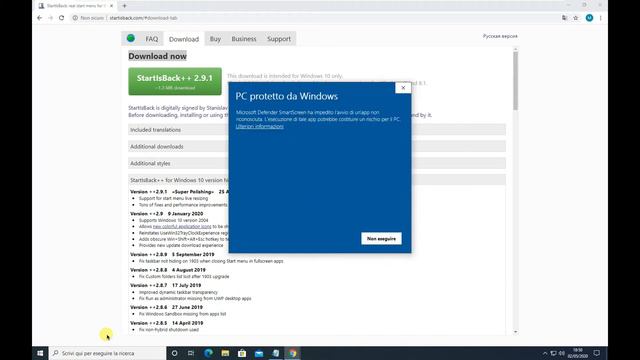Open the Mail app from the taskbar
Screen dimensions: 640x360
[x=259, y=353]
